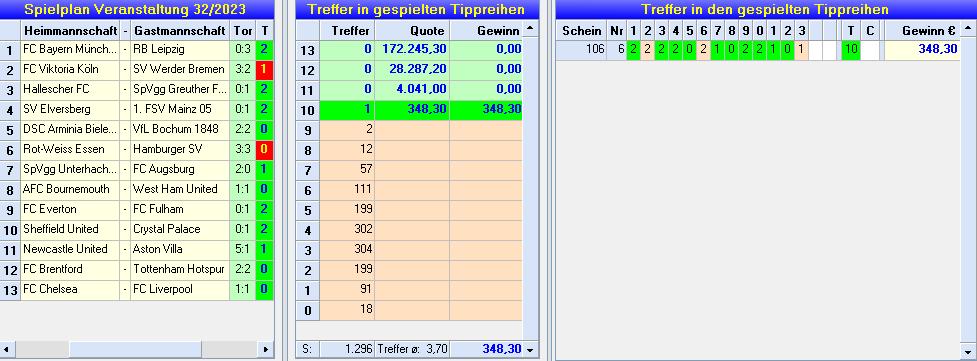Click the scroll-down arrow of the middle table
Screen dimensions: 977x361
tap(530, 350)
